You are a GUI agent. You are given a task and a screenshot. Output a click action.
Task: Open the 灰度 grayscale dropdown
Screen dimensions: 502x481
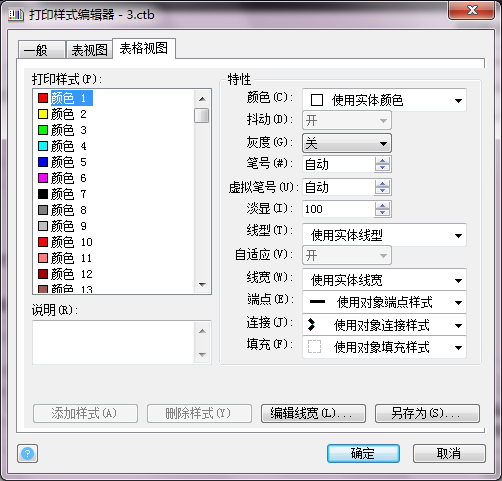click(x=347, y=143)
